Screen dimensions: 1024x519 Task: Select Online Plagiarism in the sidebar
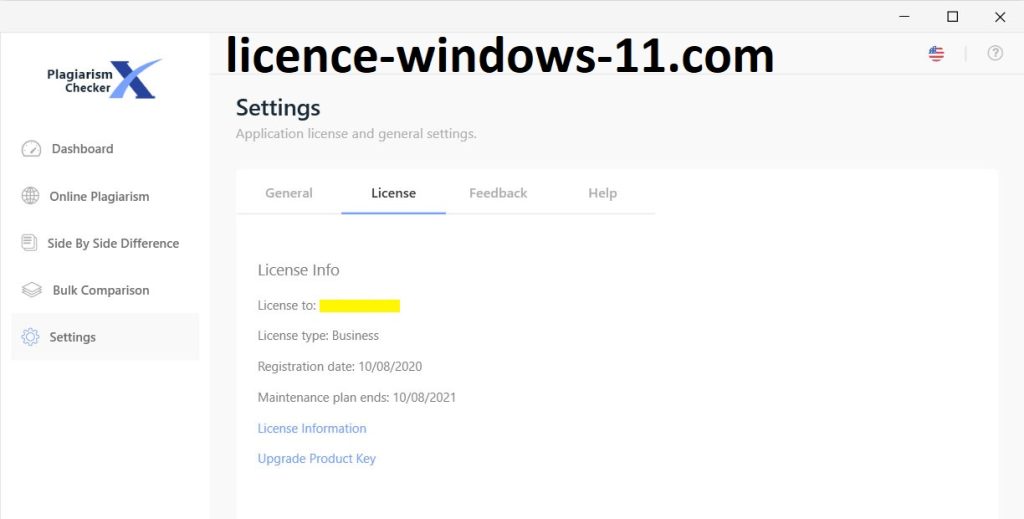coord(99,196)
